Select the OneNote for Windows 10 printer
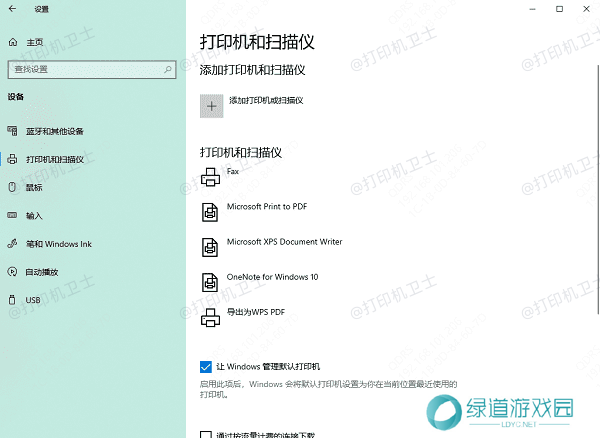Viewport: 600px width, 438px height. pyautogui.click(x=210, y=281)
